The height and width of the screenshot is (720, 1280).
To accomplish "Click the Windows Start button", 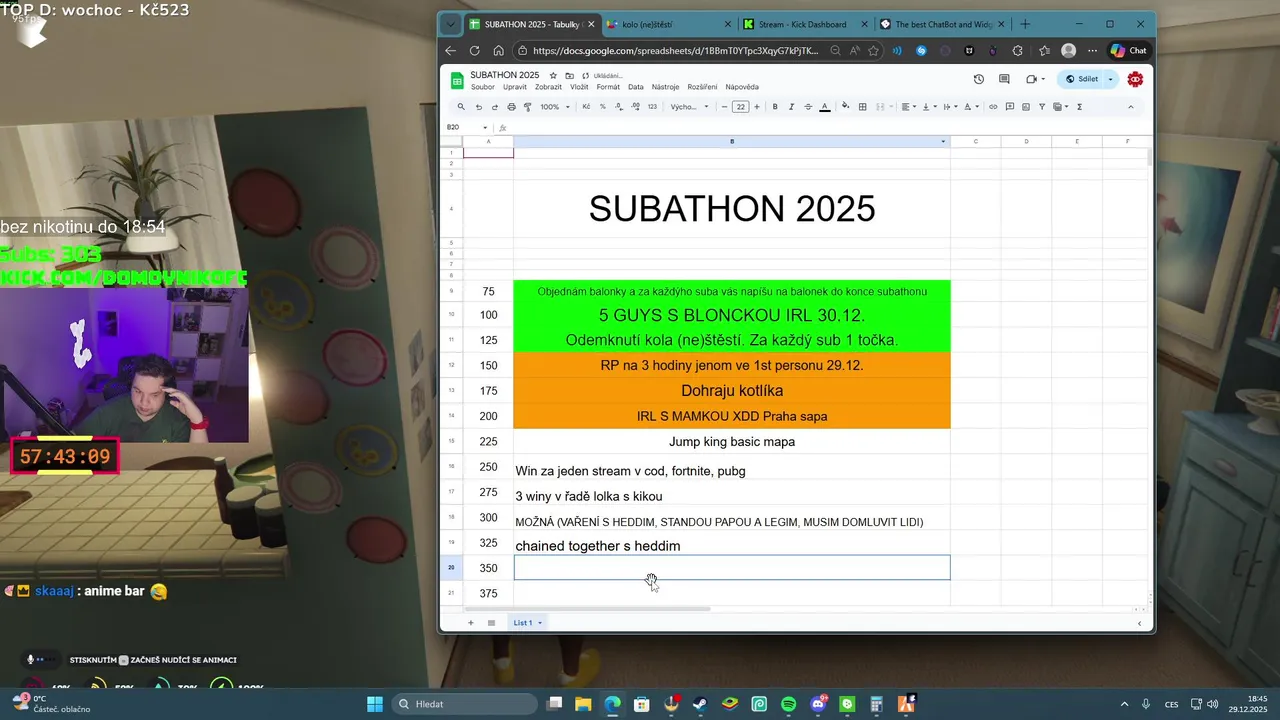I will (x=375, y=704).
